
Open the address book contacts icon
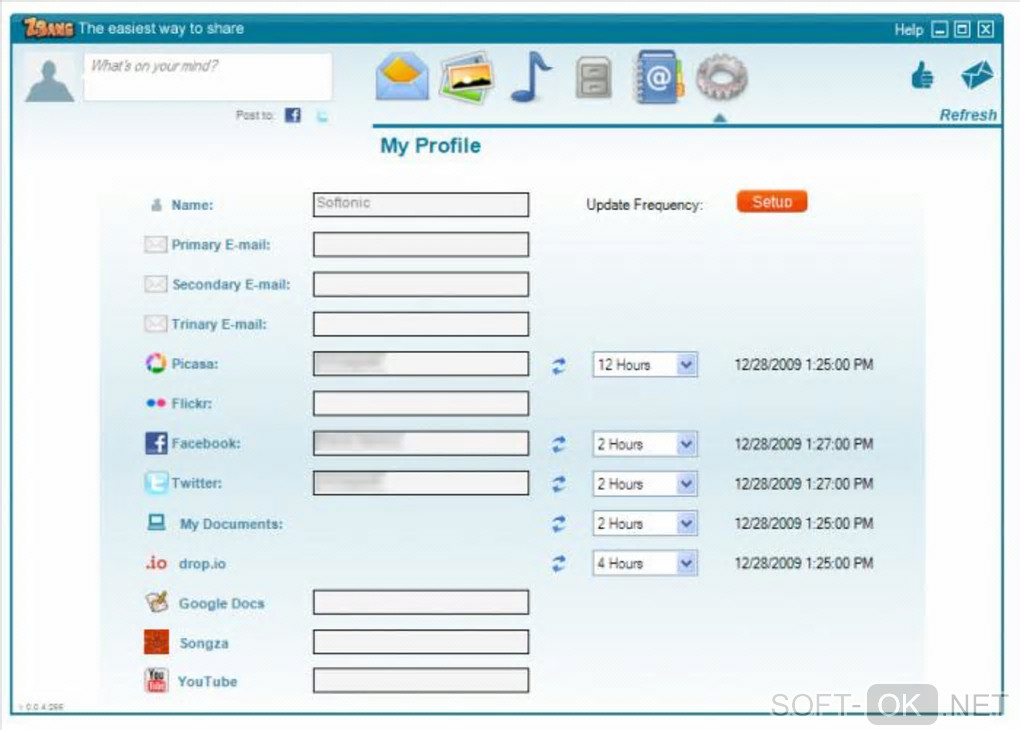(657, 77)
